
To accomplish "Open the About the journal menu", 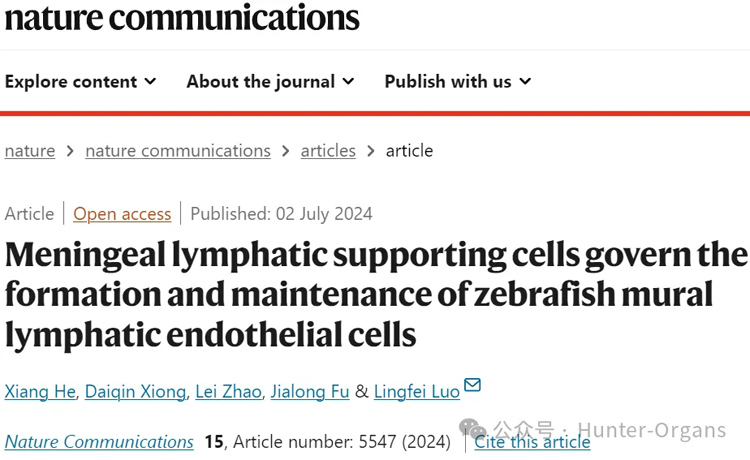I will pyautogui.click(x=270, y=82).
